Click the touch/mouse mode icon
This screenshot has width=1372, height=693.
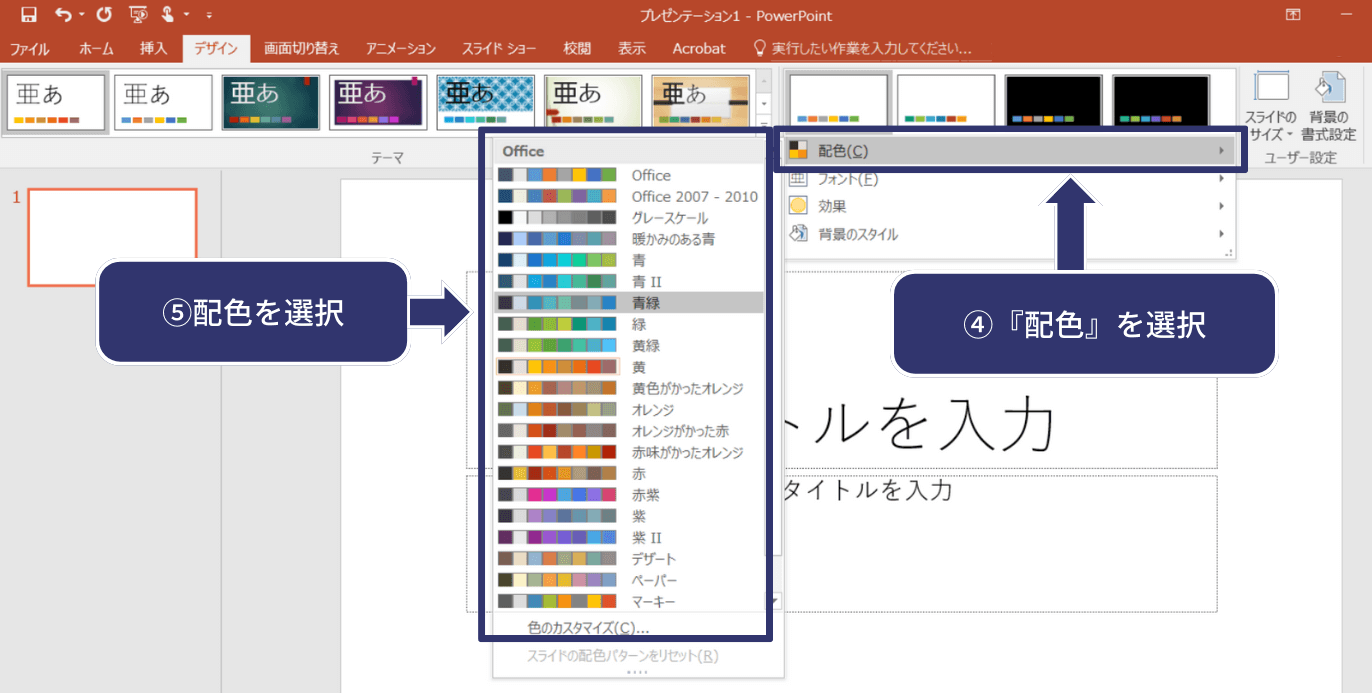point(167,15)
